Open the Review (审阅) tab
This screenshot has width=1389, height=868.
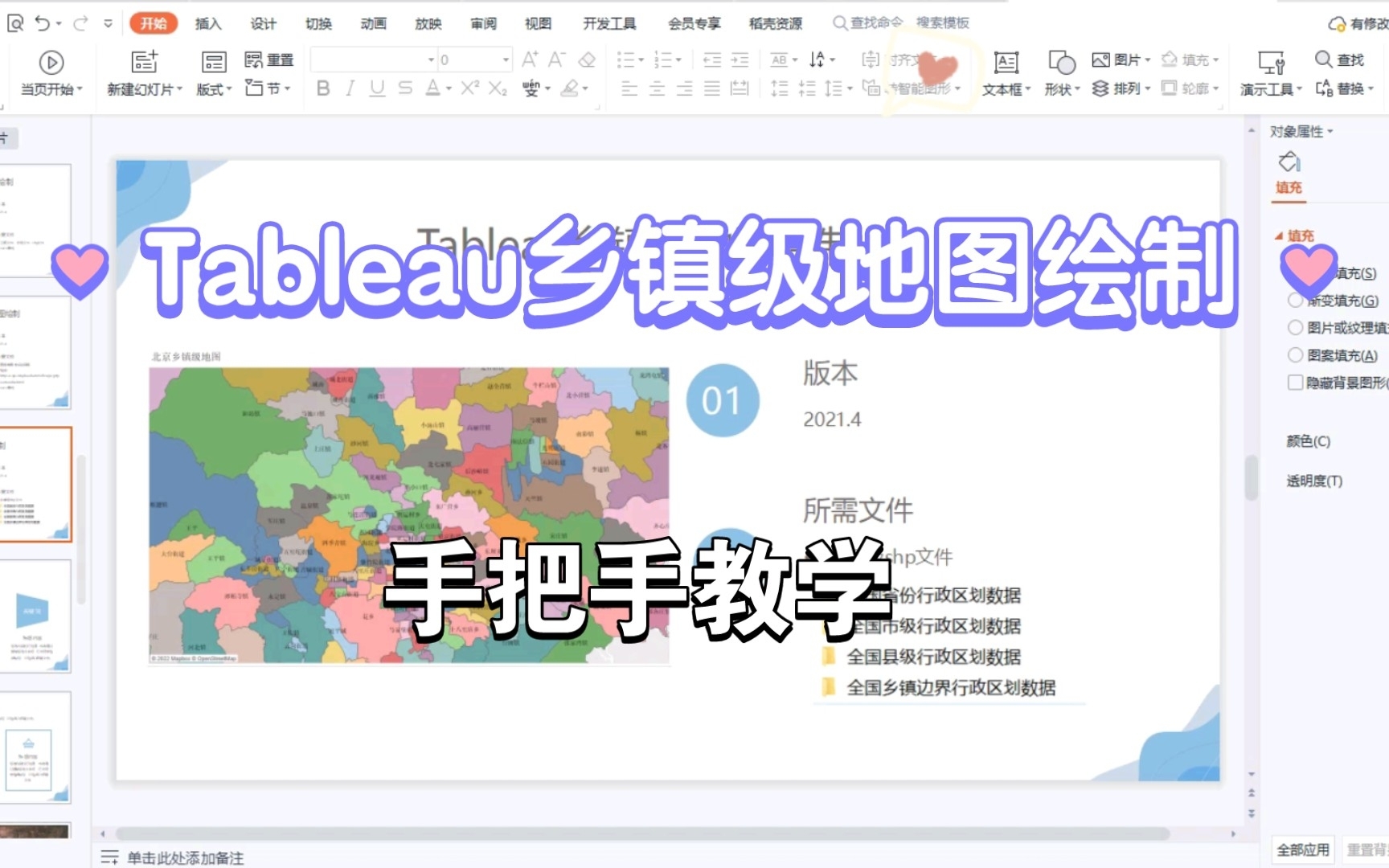483,23
